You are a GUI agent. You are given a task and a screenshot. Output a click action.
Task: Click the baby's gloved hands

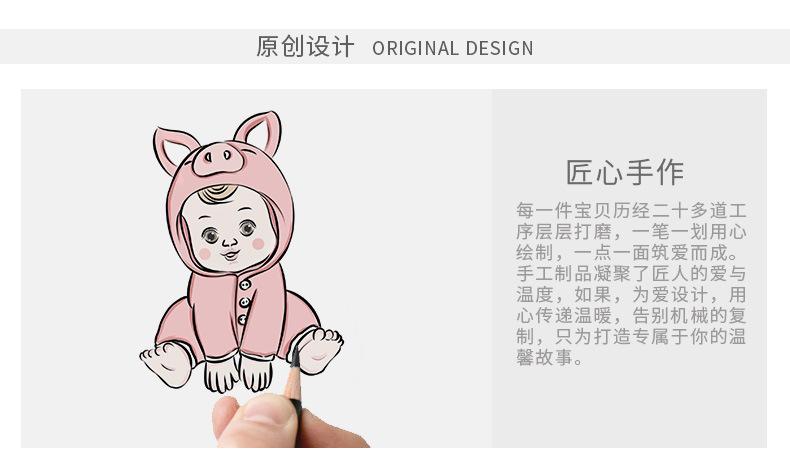tap(238, 373)
